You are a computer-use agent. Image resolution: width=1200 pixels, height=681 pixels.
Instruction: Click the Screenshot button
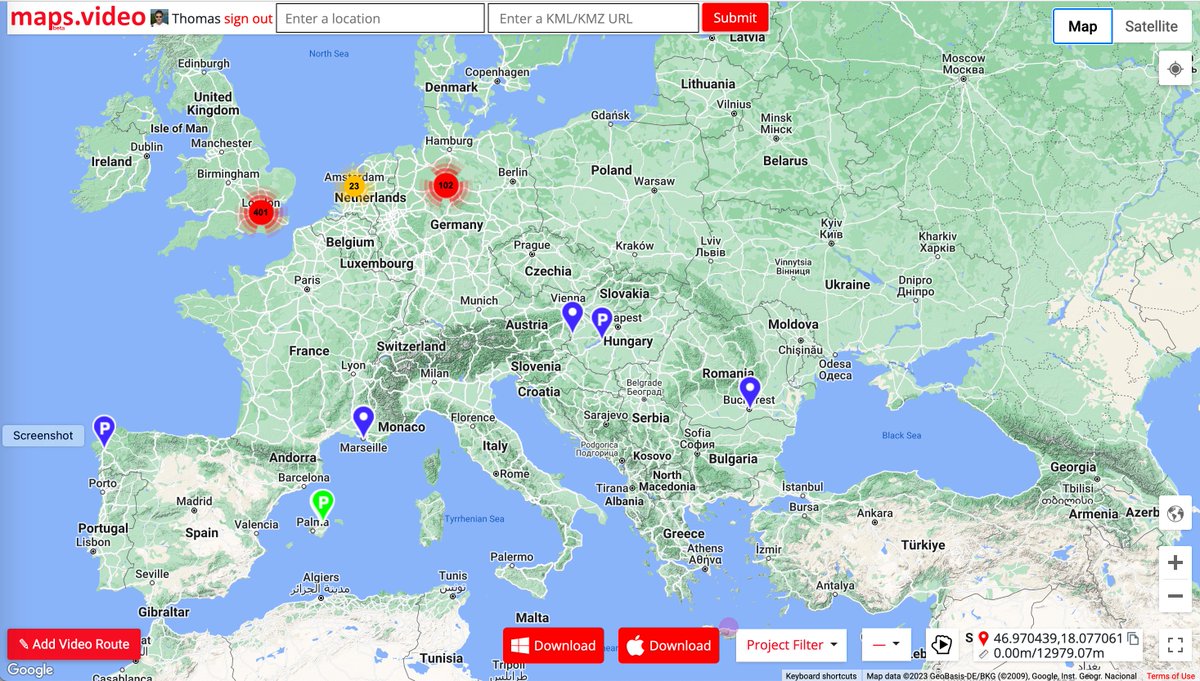point(43,436)
